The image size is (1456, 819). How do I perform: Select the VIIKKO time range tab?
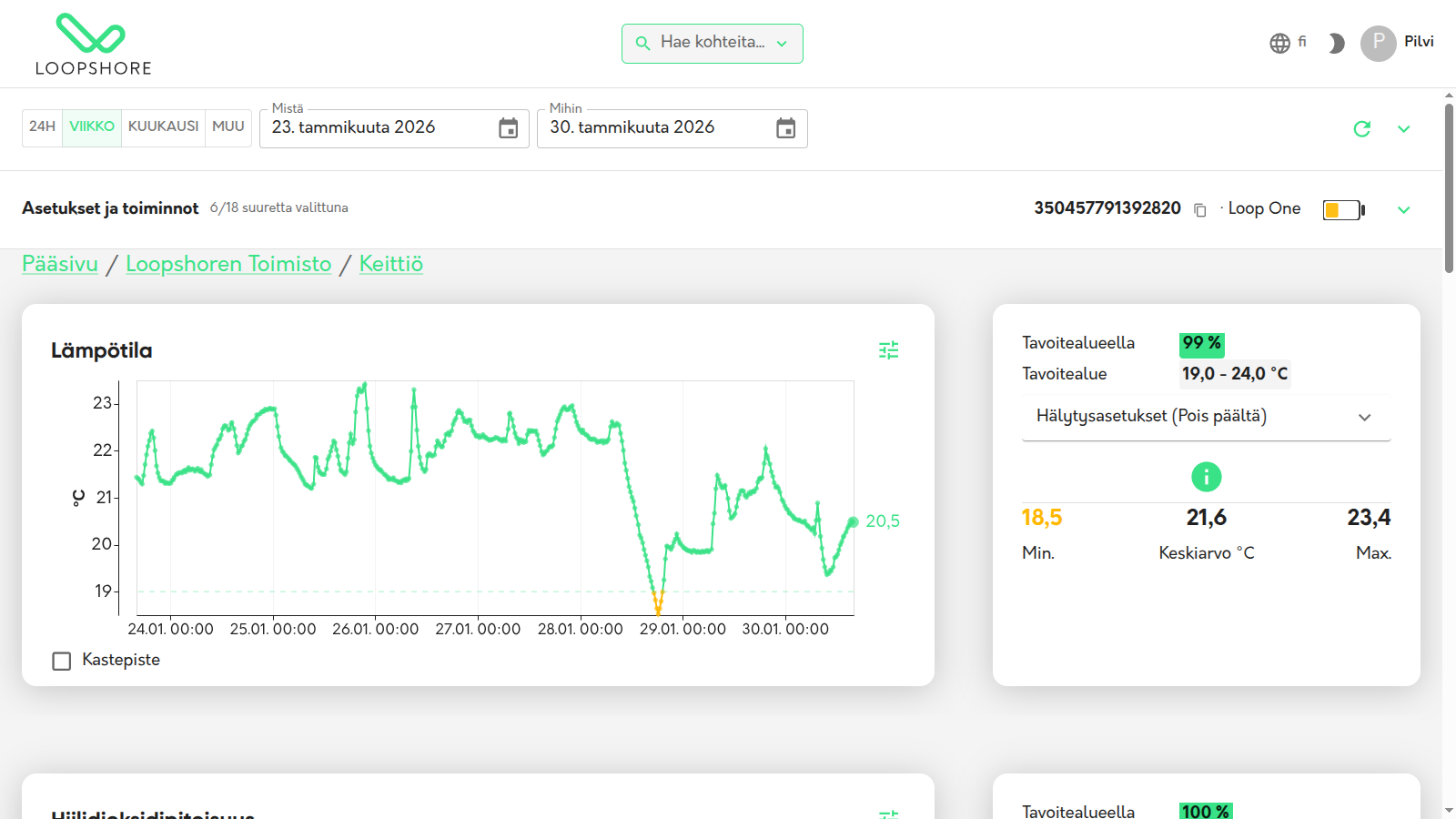[92, 126]
